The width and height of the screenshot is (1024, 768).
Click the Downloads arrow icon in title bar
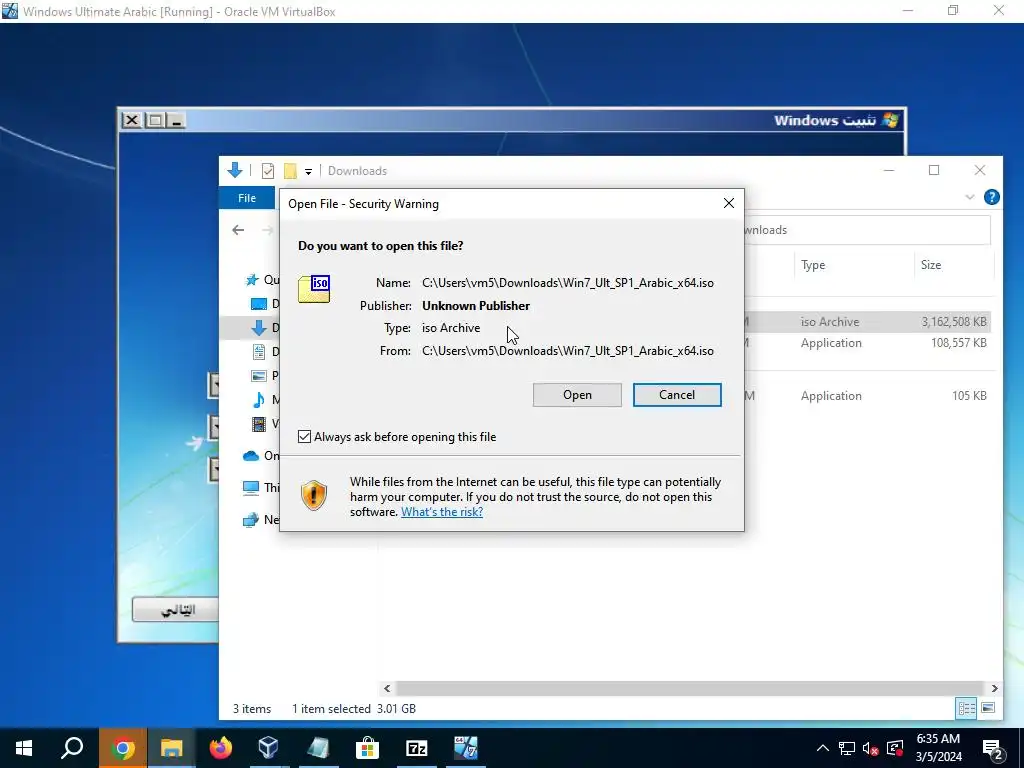coord(234,170)
